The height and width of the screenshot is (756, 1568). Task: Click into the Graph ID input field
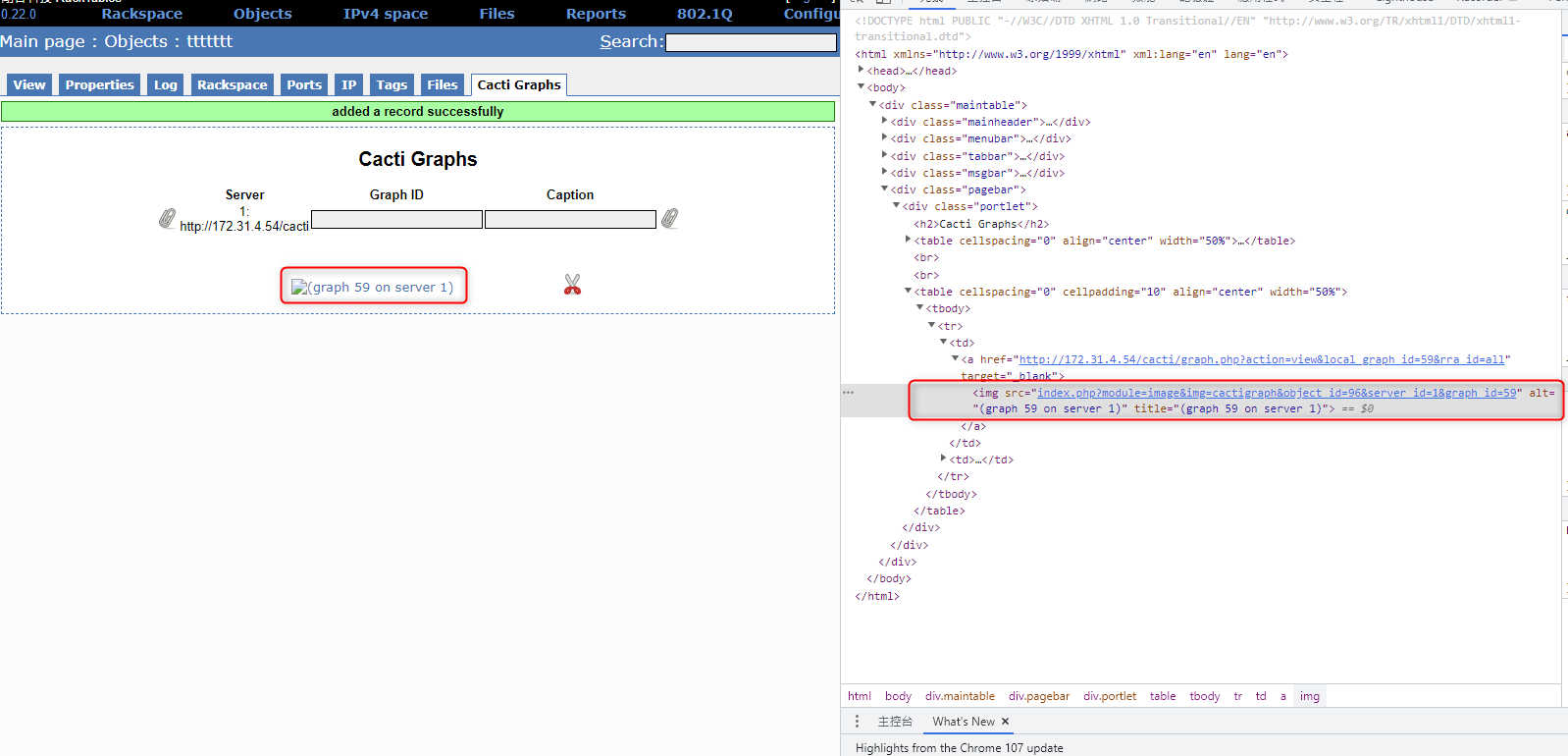click(x=396, y=219)
